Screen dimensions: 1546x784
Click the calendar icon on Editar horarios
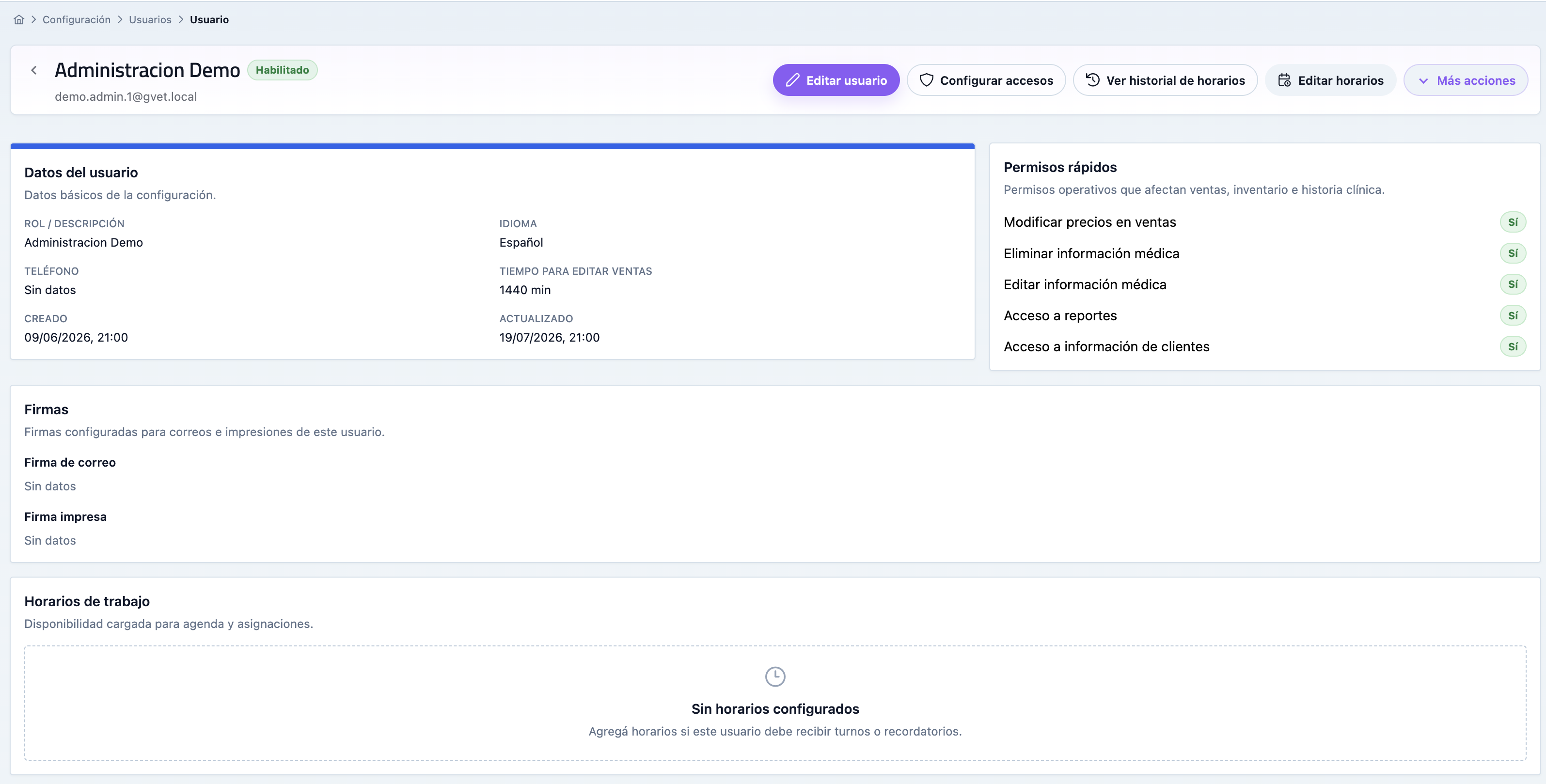coord(1284,80)
